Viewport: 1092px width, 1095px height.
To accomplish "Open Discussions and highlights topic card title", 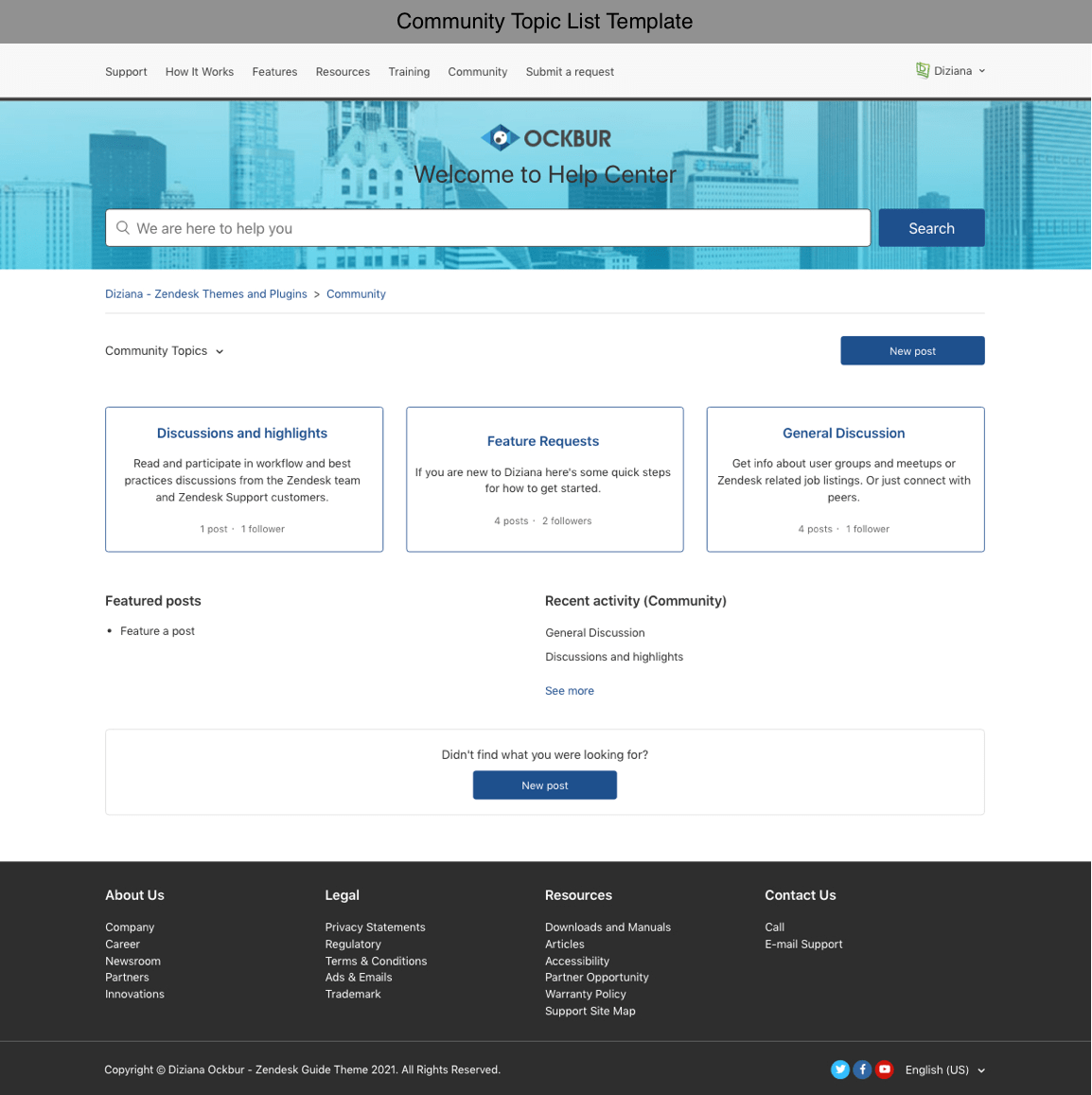I will (242, 433).
